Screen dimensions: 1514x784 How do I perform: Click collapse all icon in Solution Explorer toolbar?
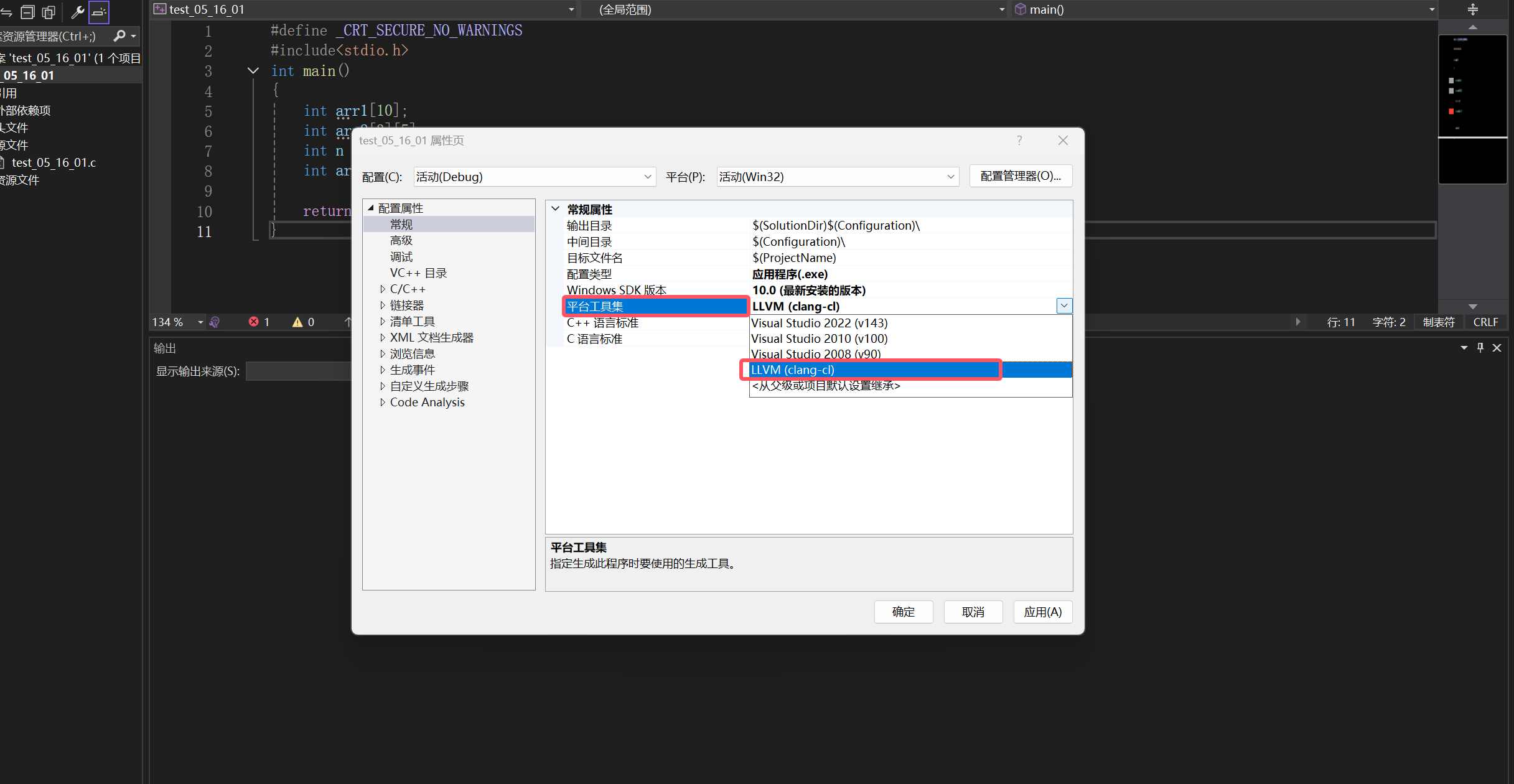(x=27, y=11)
